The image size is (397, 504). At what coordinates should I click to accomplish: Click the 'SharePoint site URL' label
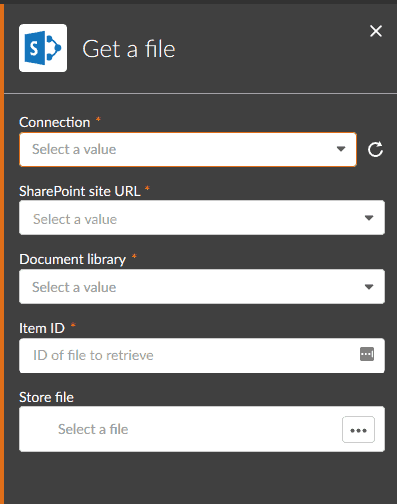[80, 191]
